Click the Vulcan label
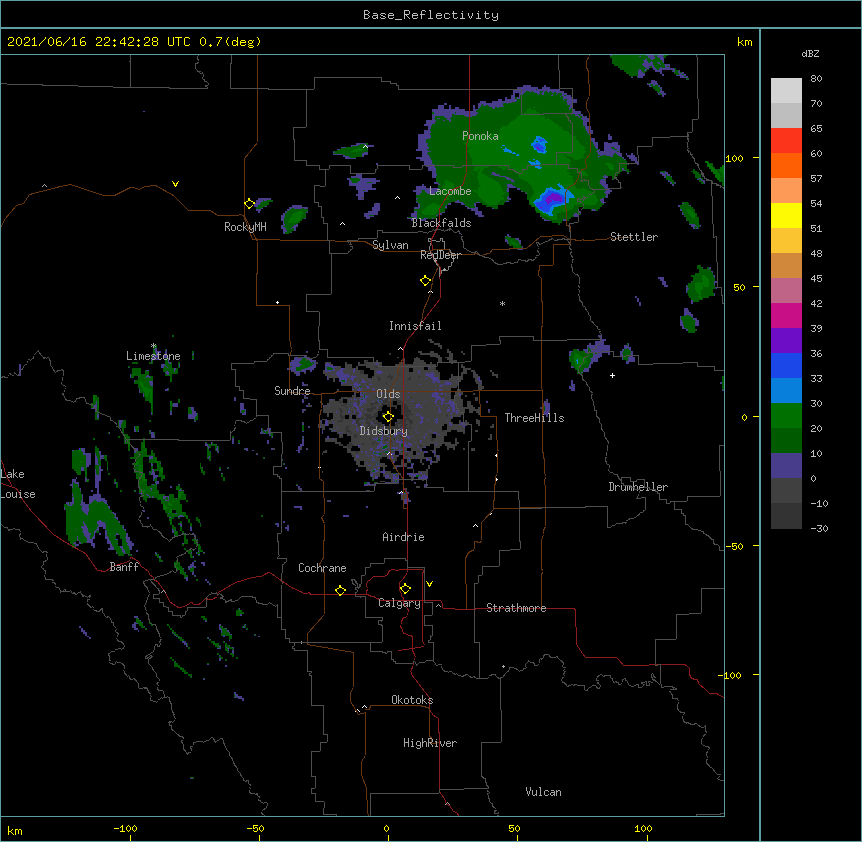This screenshot has width=862, height=842. click(x=543, y=792)
